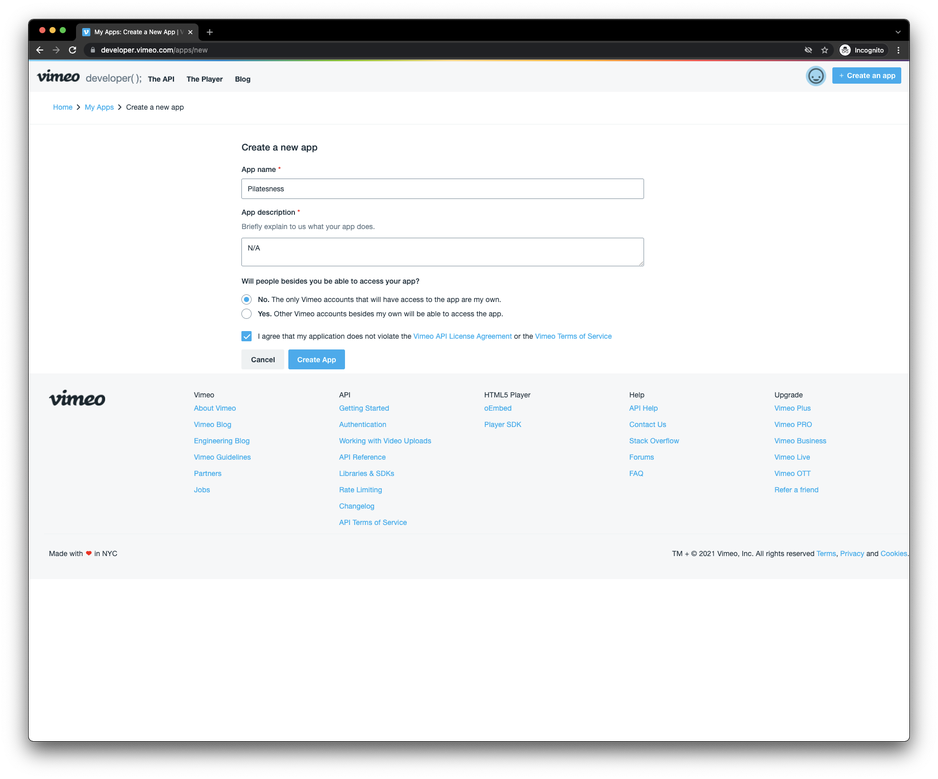Screen dimensions: 938x779
Task: Open Getting Started footer link
Action: click(x=364, y=408)
